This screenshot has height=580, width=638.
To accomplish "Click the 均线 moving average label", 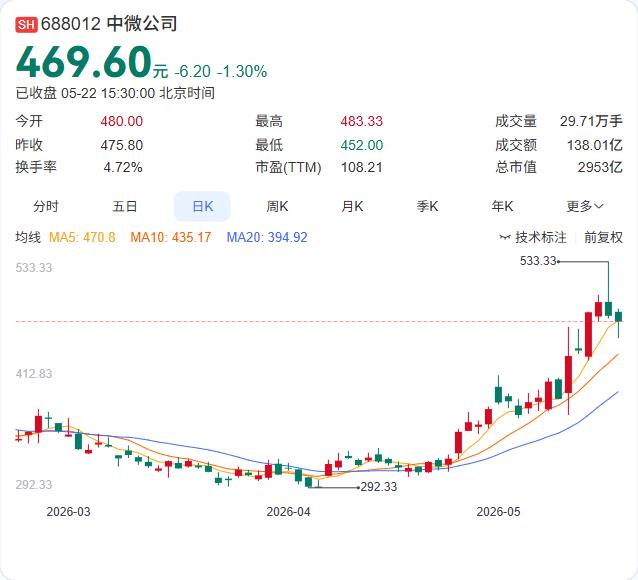I will [28, 237].
